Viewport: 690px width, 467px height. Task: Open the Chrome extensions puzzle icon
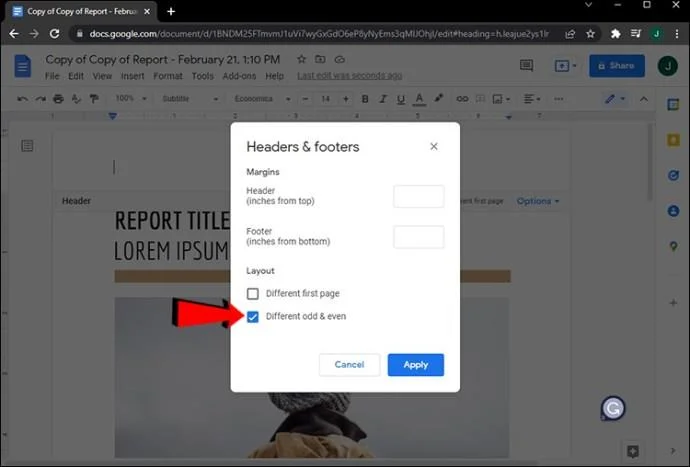pos(615,34)
